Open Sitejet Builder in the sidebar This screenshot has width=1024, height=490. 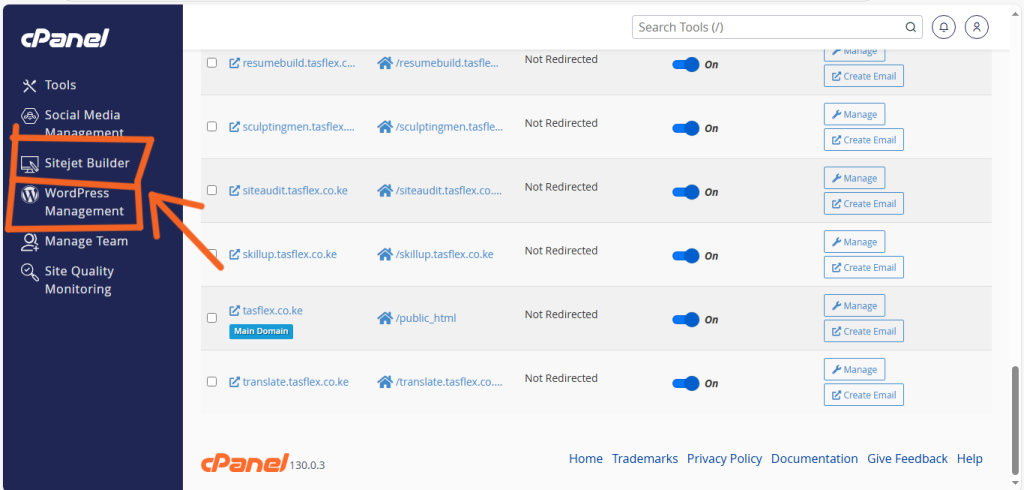point(75,163)
